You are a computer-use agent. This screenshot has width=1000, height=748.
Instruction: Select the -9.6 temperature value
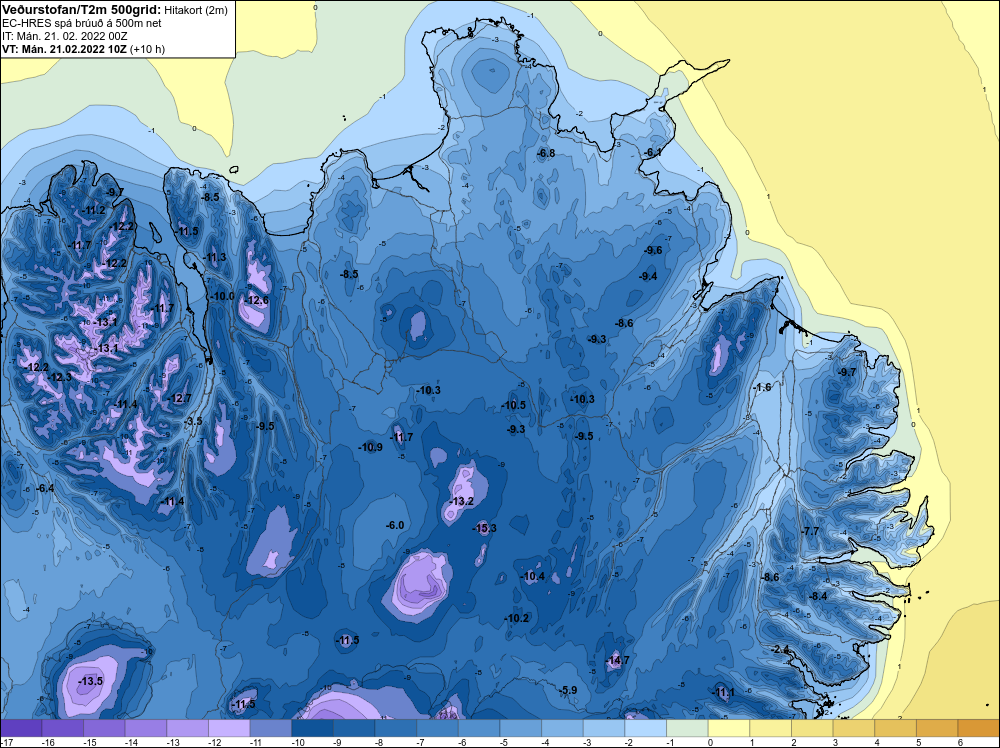[x=654, y=250]
